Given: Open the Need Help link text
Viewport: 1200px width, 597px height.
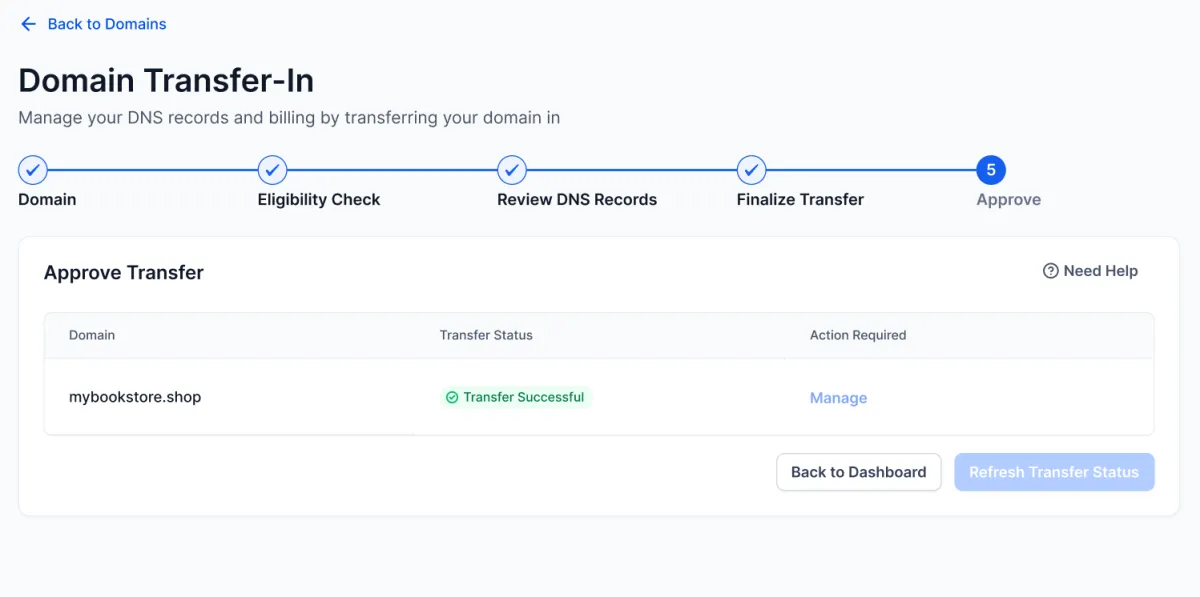Looking at the screenshot, I should point(1100,271).
